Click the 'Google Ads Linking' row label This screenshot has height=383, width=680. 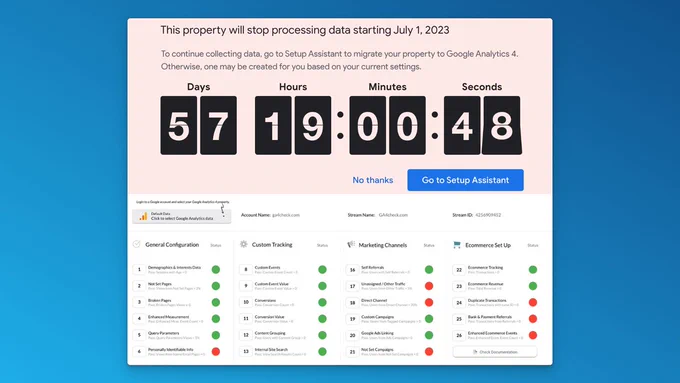[377, 333]
